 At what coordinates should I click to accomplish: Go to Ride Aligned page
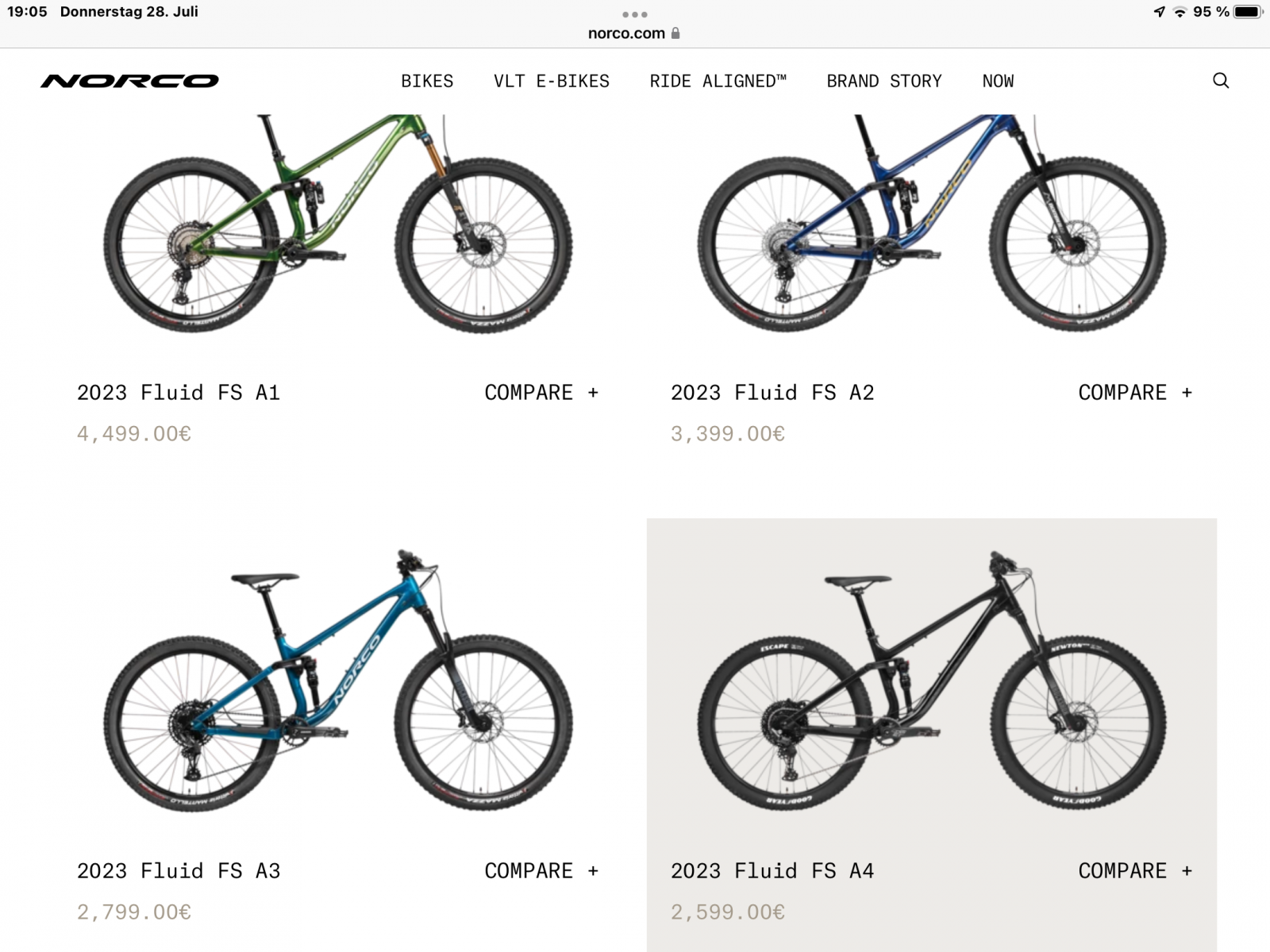pyautogui.click(x=718, y=81)
